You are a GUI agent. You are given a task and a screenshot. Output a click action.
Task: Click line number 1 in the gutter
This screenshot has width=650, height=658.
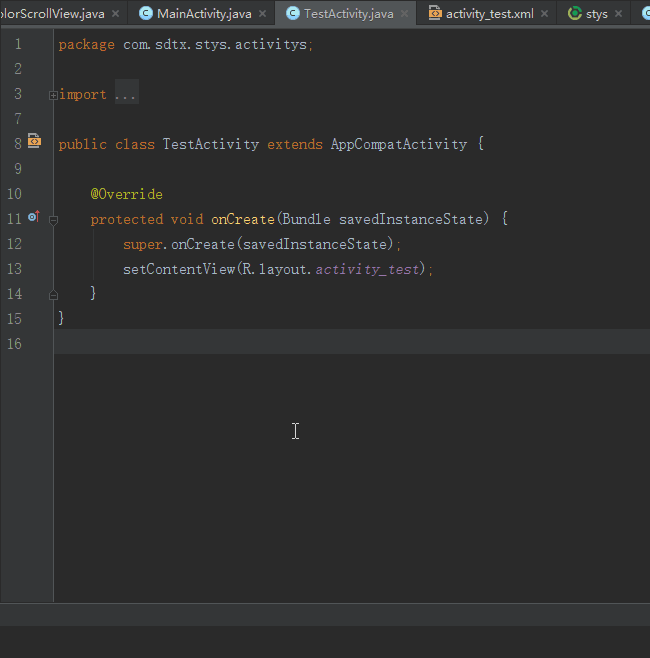coord(18,44)
